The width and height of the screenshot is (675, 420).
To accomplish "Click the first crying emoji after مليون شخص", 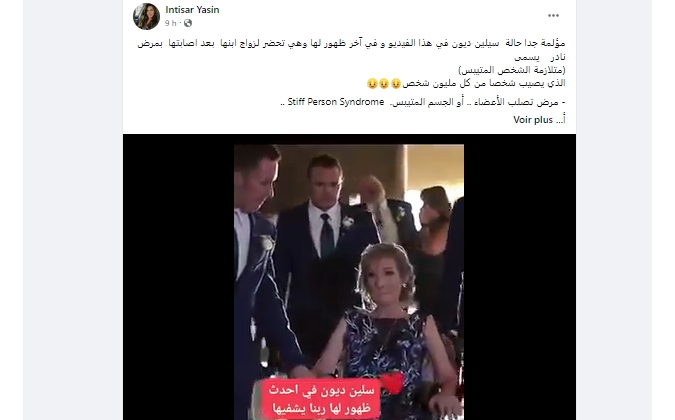I will [x=396, y=83].
